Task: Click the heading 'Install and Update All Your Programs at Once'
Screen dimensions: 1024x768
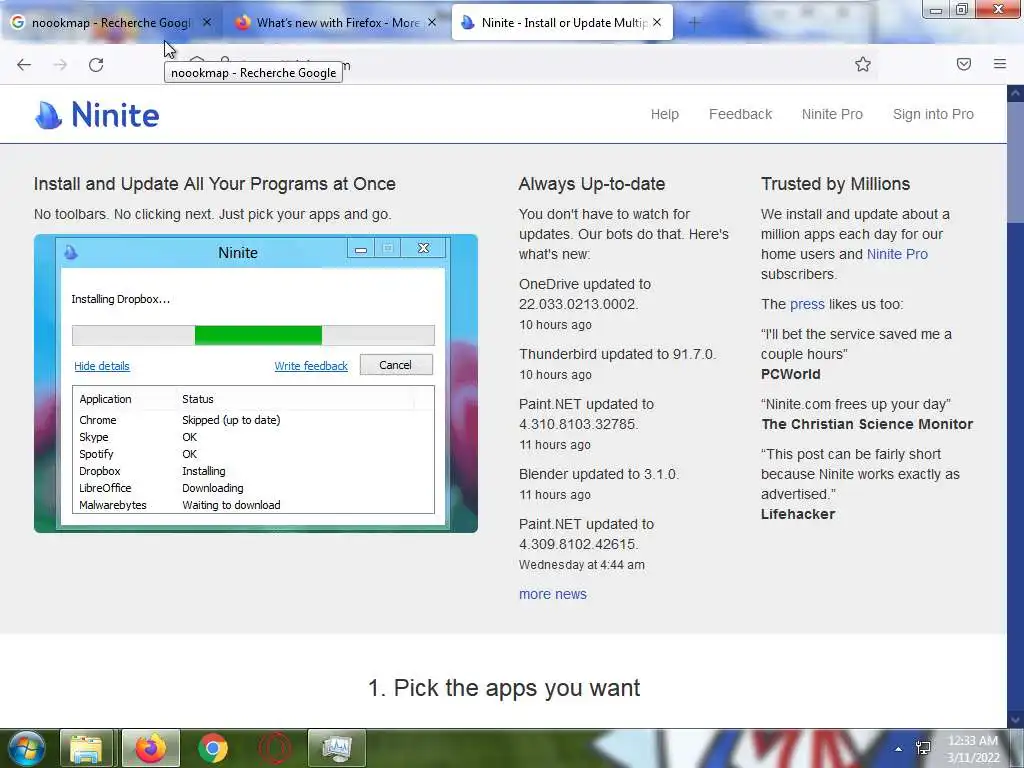Action: click(215, 184)
